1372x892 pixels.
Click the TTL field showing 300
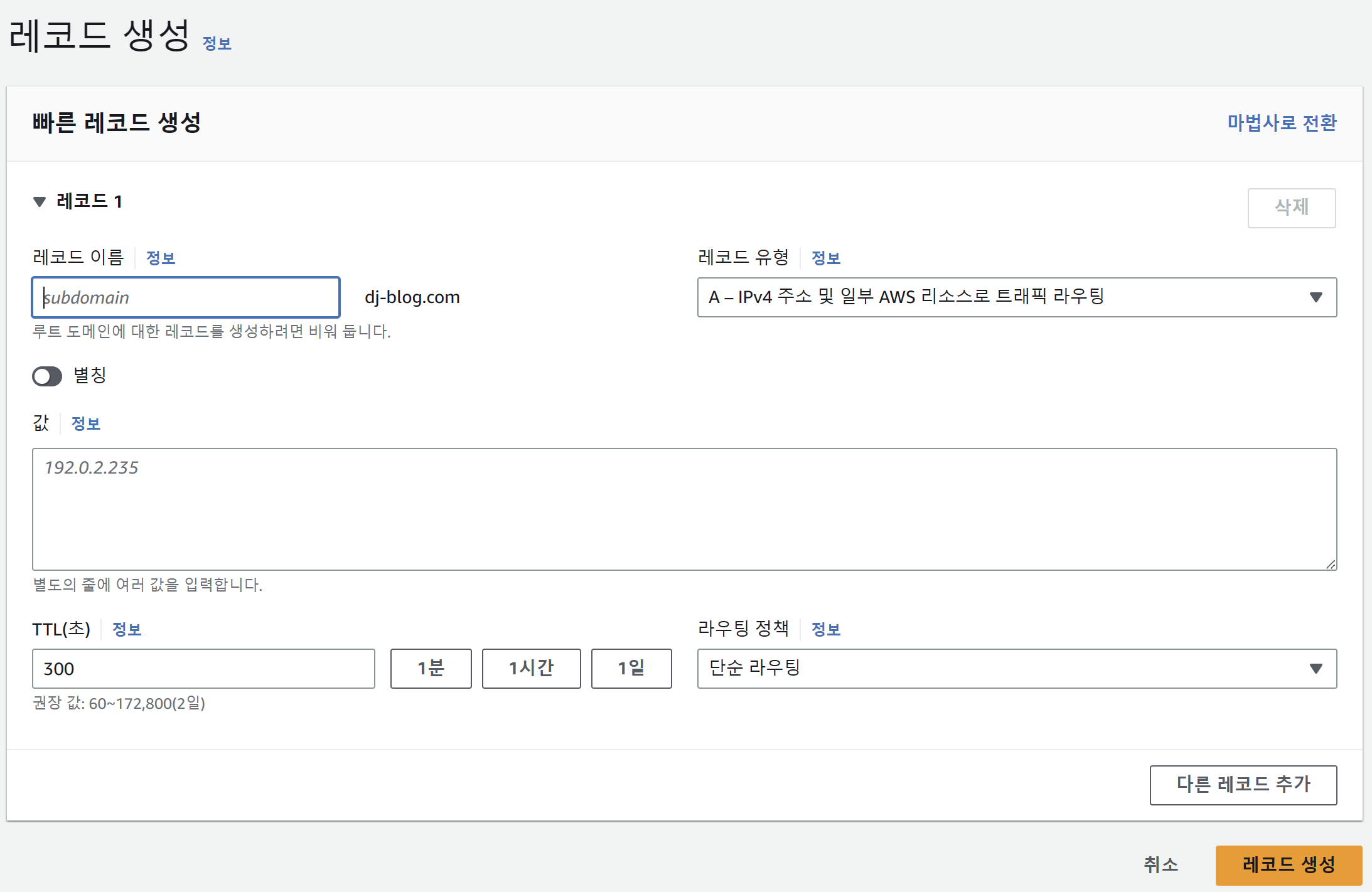pyautogui.click(x=203, y=669)
